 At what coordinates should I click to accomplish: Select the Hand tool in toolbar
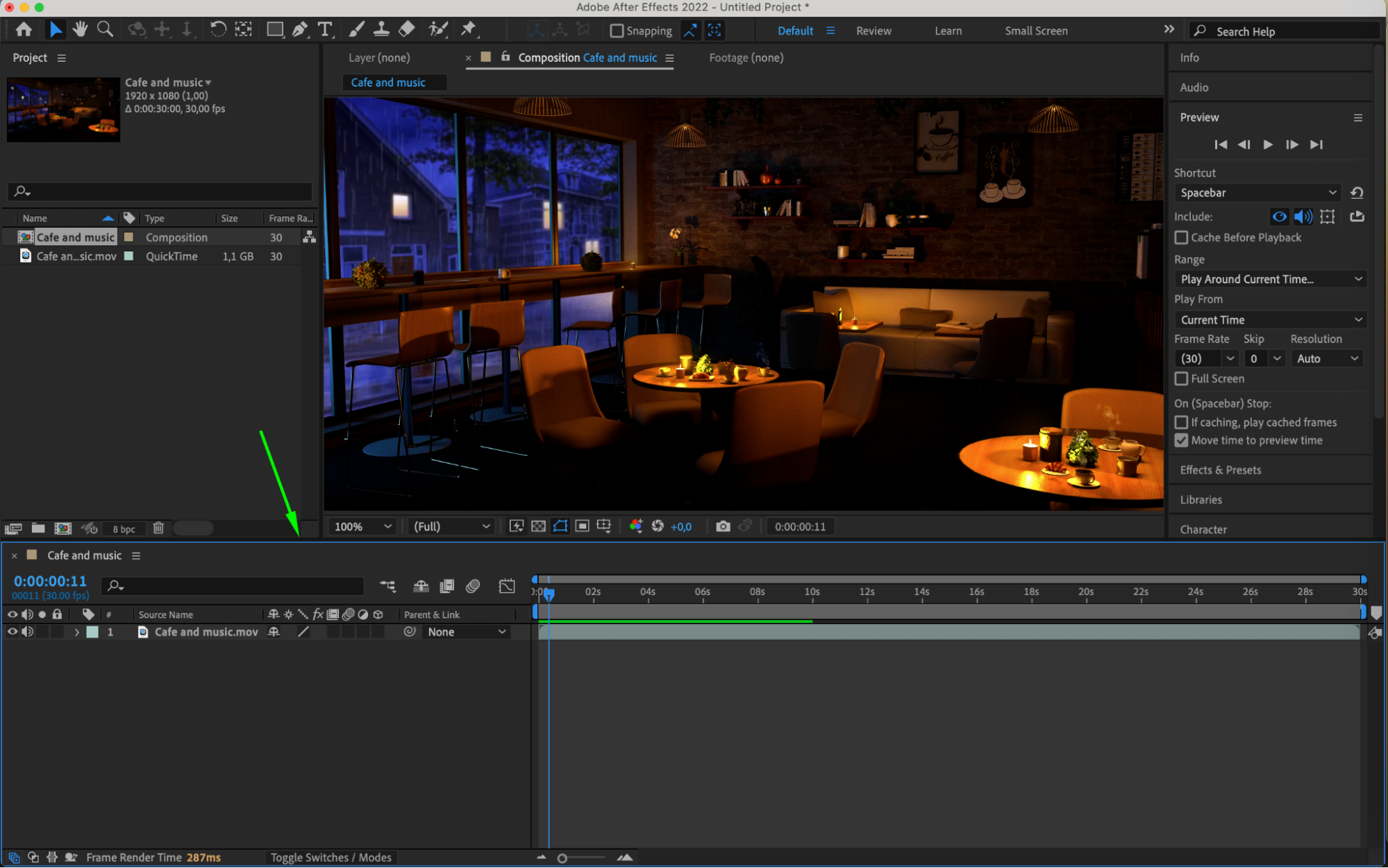[x=81, y=29]
